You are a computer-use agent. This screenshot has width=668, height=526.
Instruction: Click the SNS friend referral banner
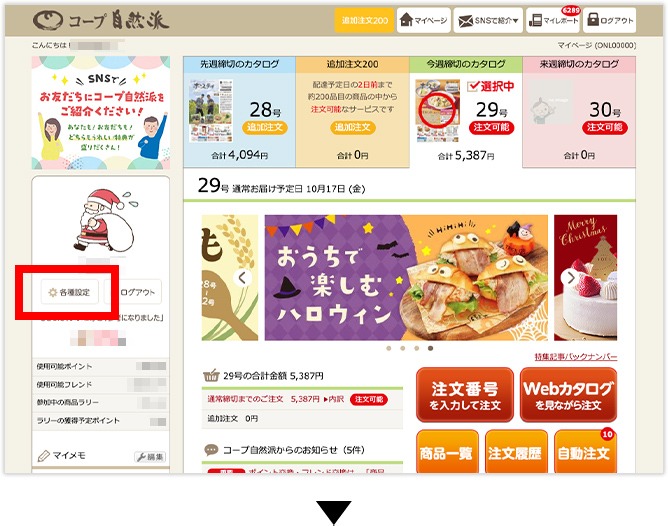coord(101,113)
